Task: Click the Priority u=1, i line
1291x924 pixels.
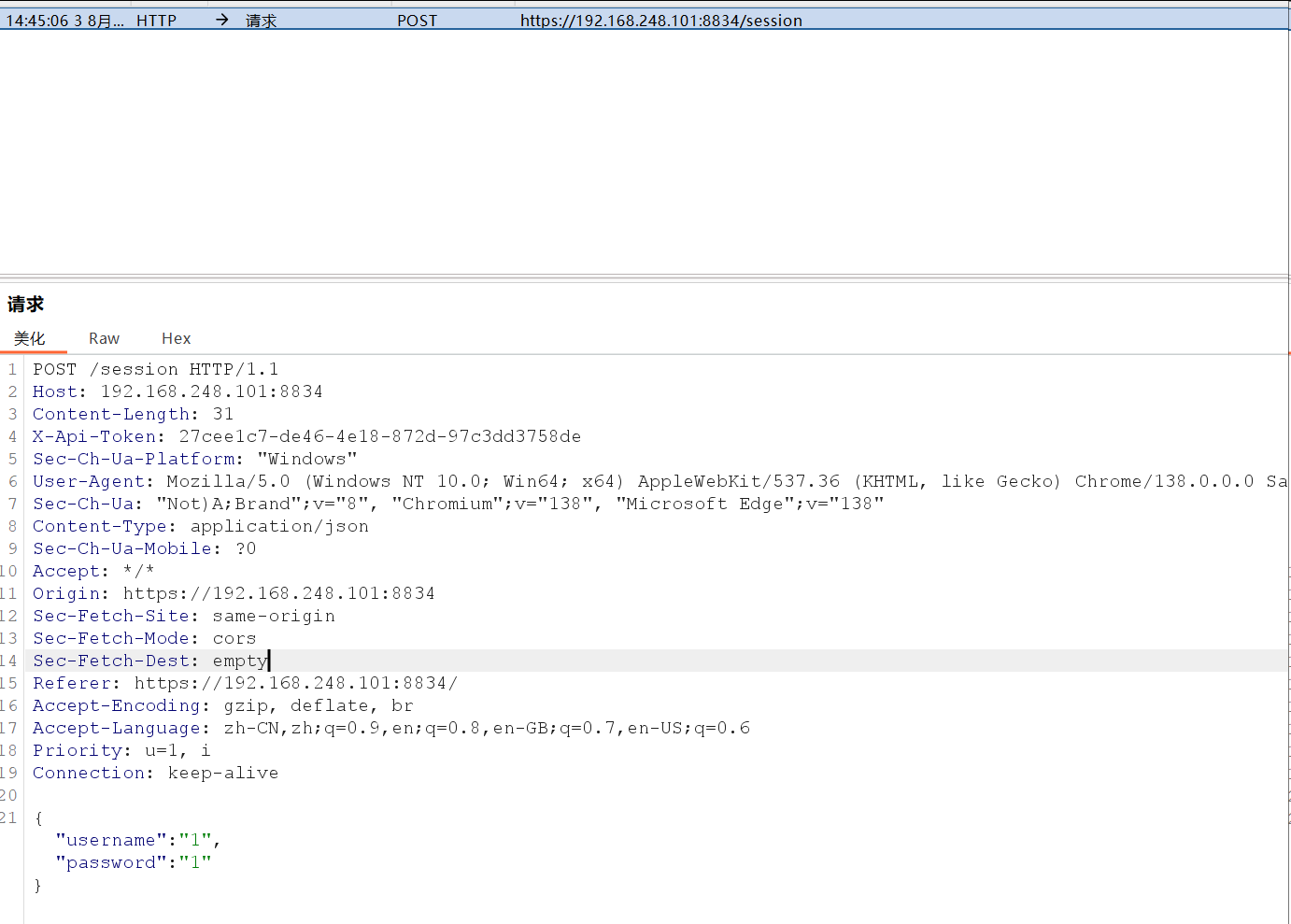Action: point(122,750)
